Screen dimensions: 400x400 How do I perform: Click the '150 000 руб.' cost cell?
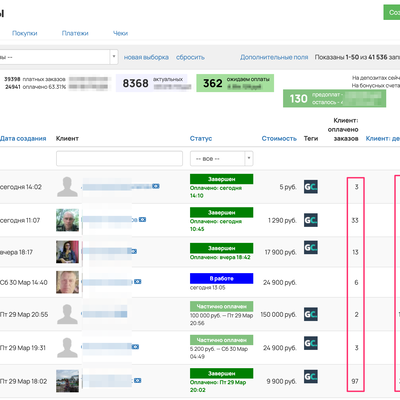tap(278, 314)
